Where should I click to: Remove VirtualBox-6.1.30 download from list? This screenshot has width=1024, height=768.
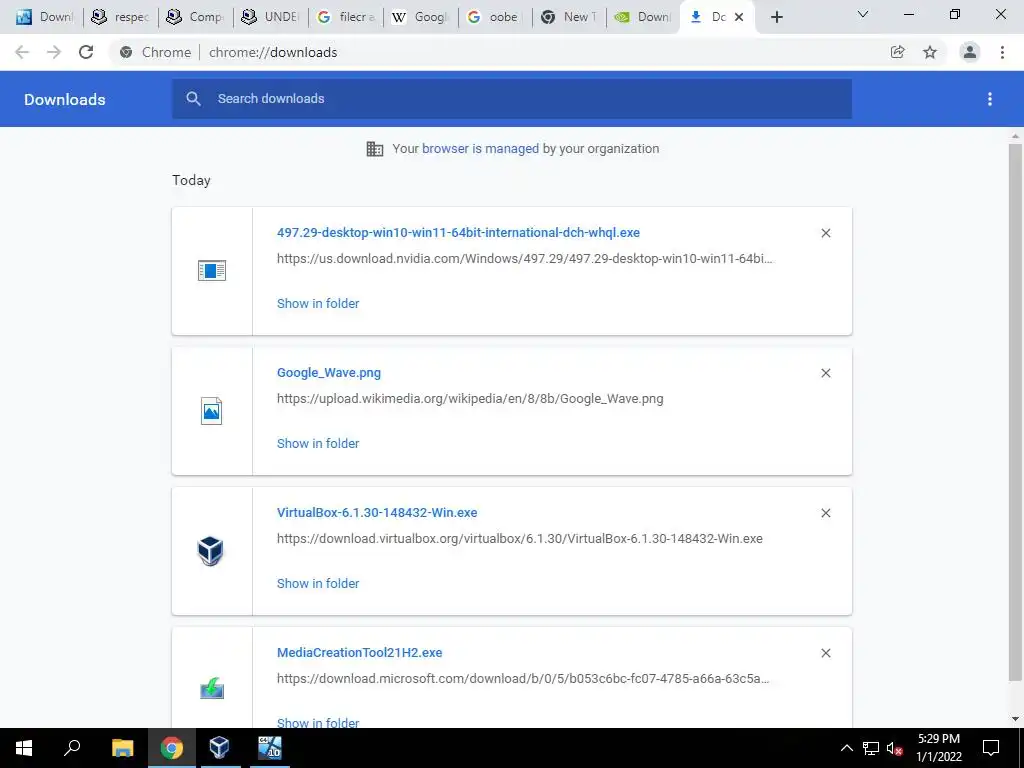point(825,513)
